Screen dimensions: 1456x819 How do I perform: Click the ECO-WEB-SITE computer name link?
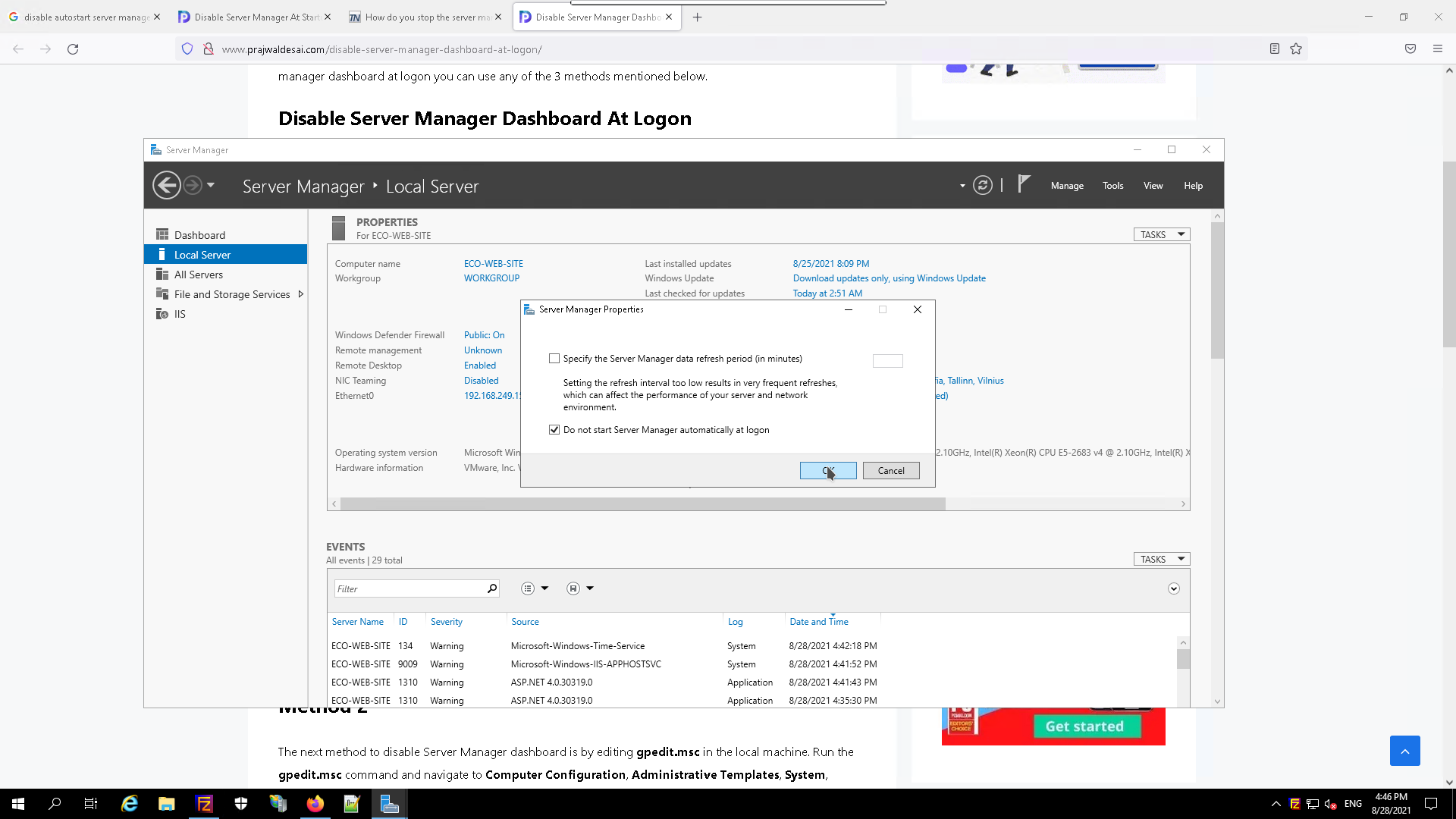tap(494, 264)
